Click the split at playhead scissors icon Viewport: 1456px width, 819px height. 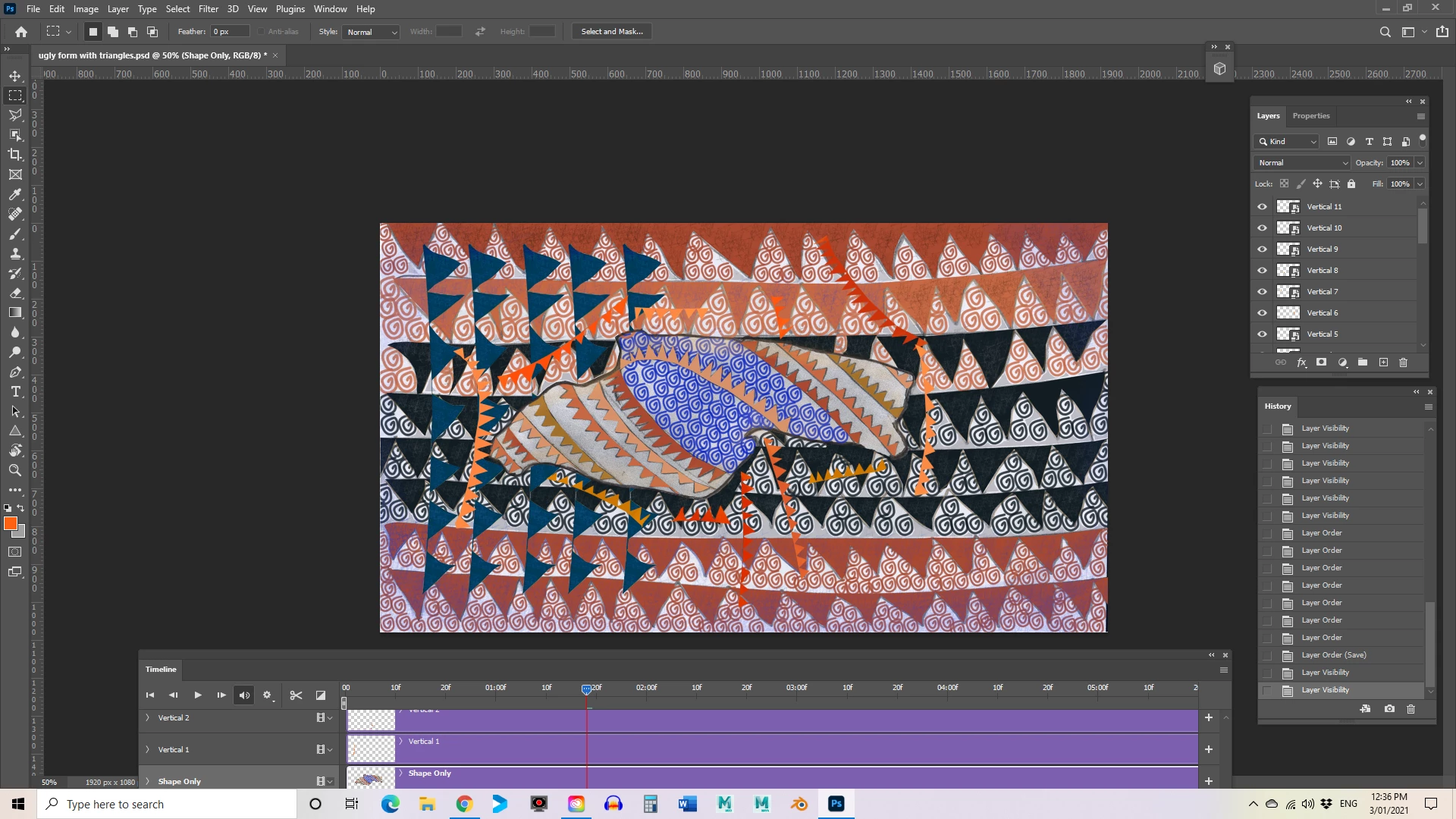click(x=296, y=695)
